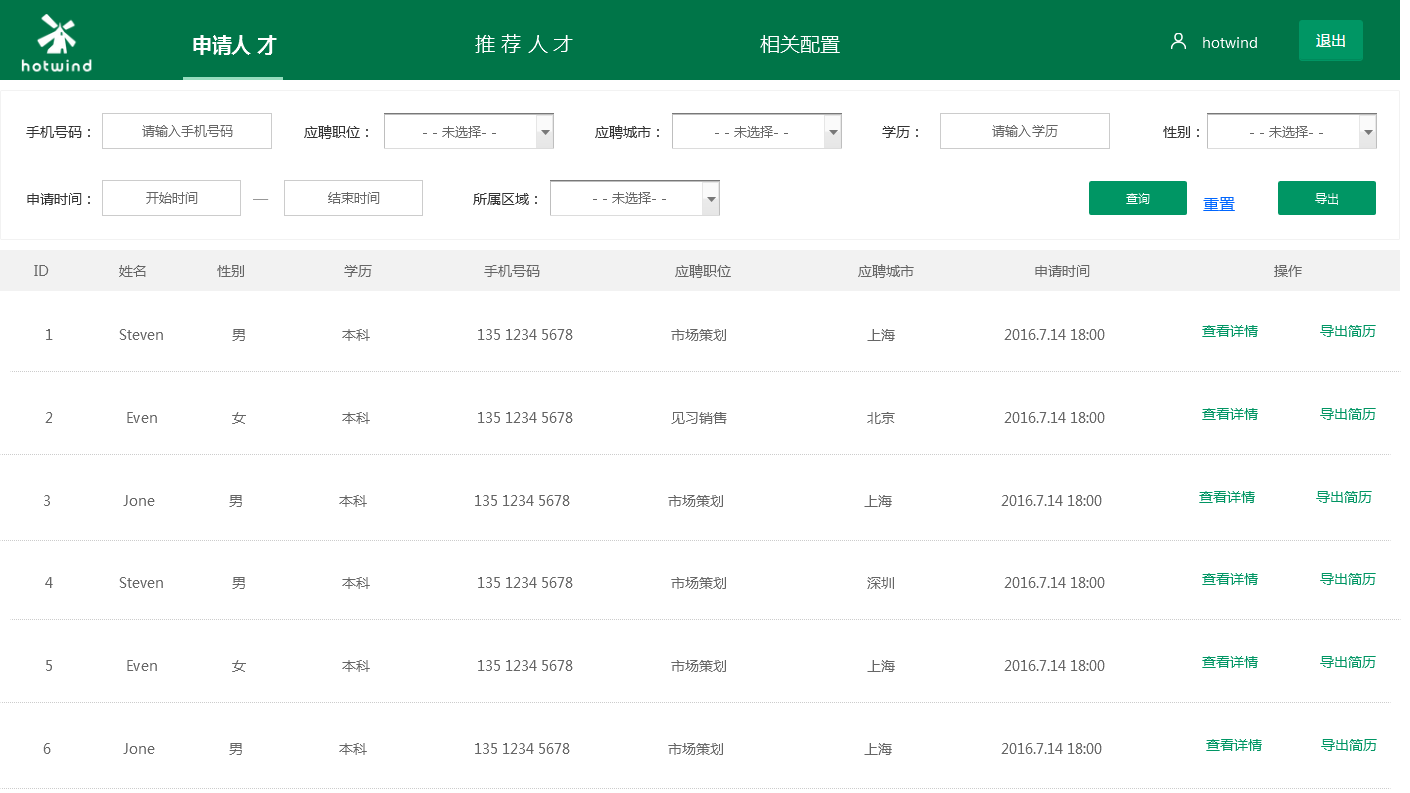The height and width of the screenshot is (793, 1410).
Task: Click 查看详情 for row 2 Even
Action: coord(1230,415)
